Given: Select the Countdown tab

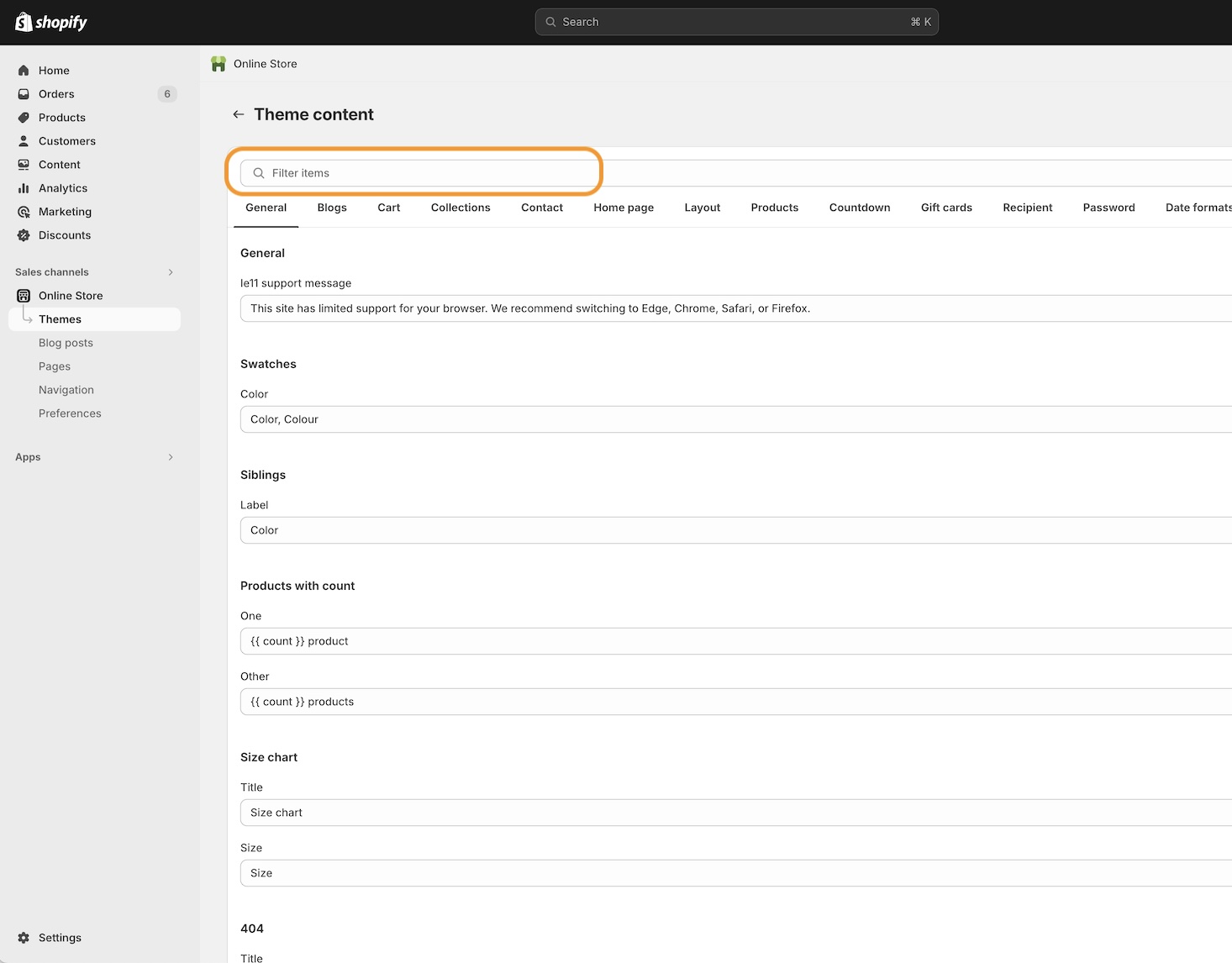Looking at the screenshot, I should (859, 208).
